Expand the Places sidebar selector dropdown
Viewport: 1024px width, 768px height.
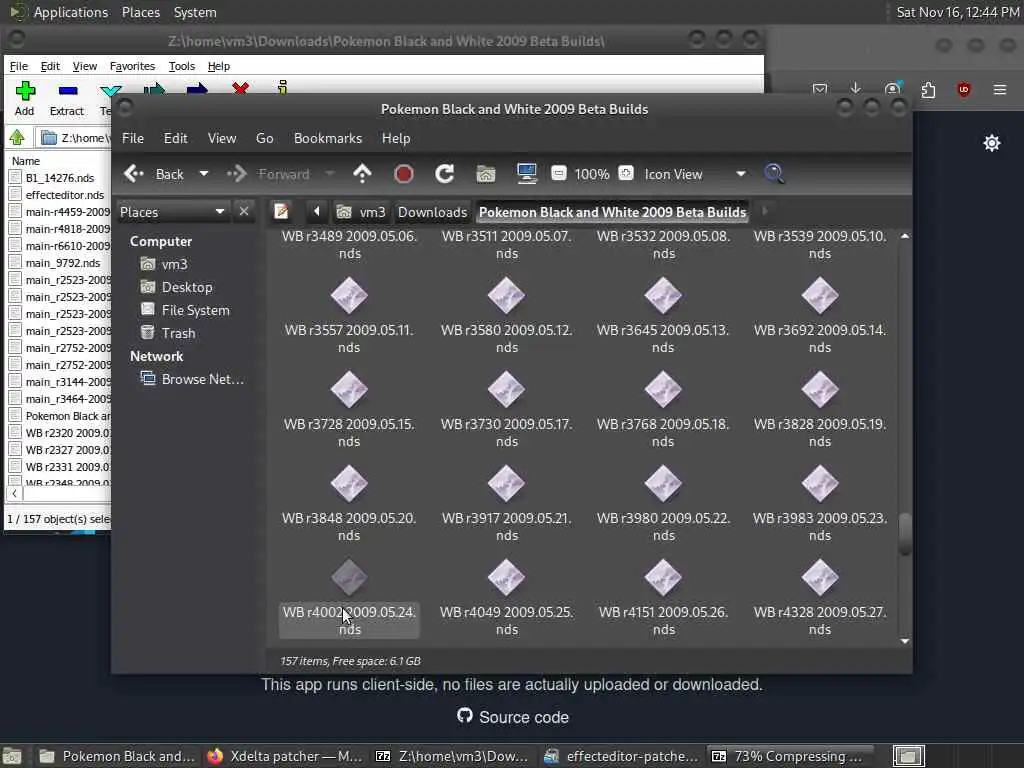tap(173, 212)
